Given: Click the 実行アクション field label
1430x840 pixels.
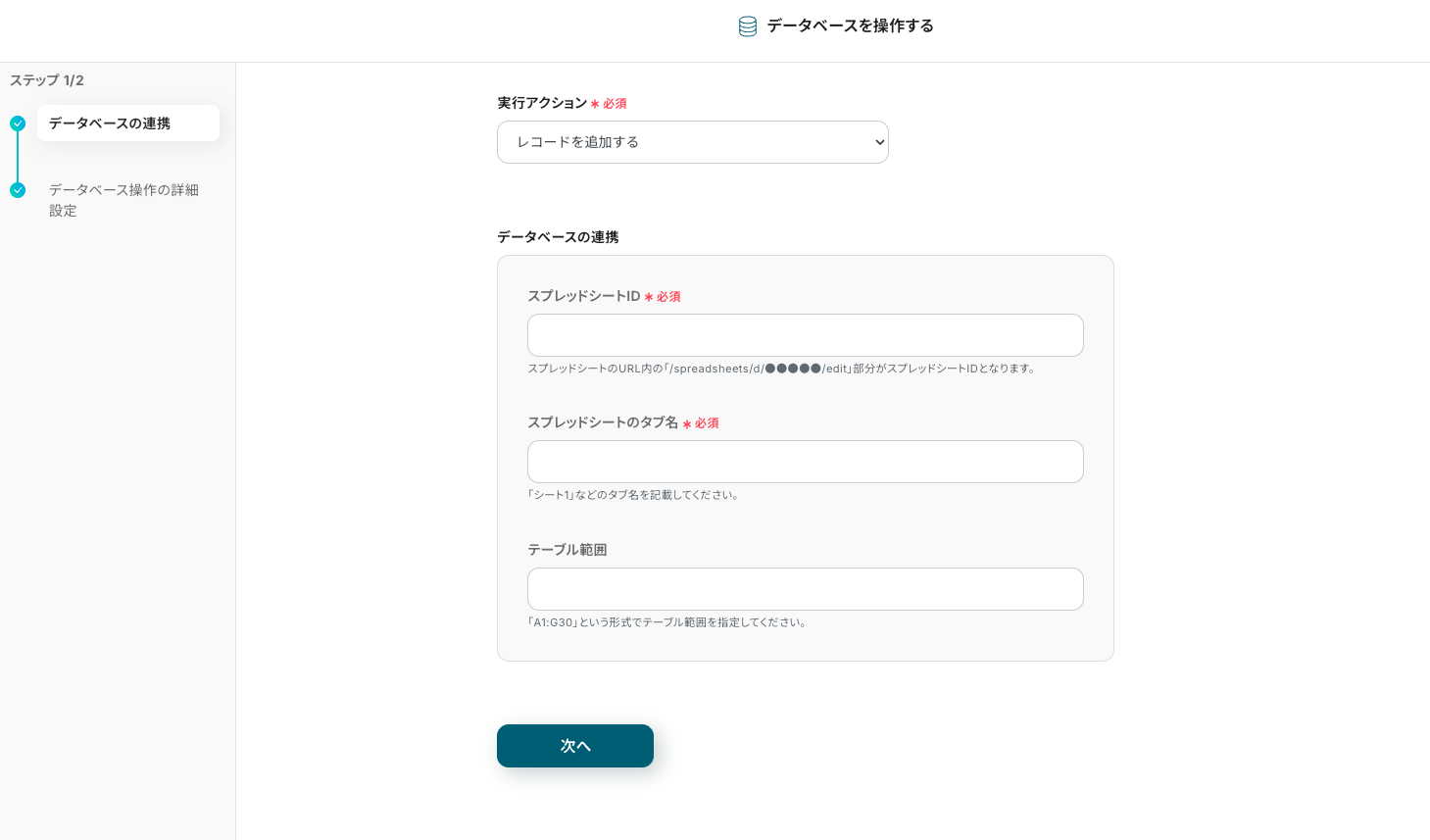Looking at the screenshot, I should 541,103.
